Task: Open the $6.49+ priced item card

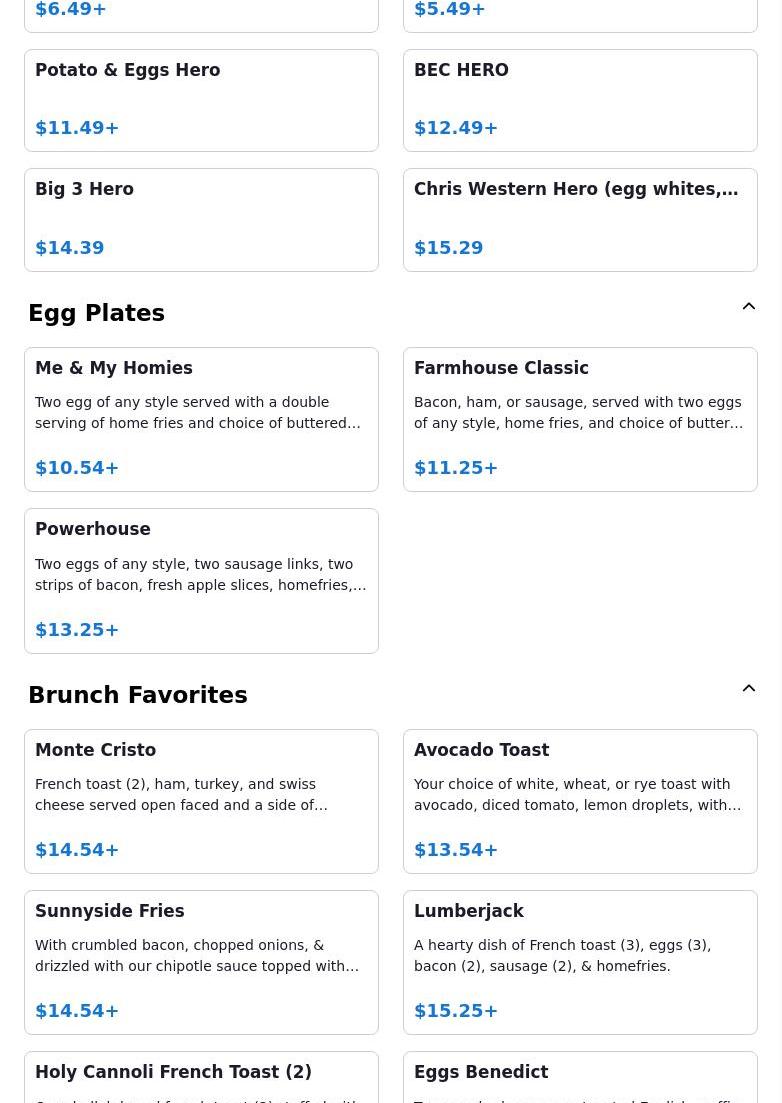Action: [201, 12]
